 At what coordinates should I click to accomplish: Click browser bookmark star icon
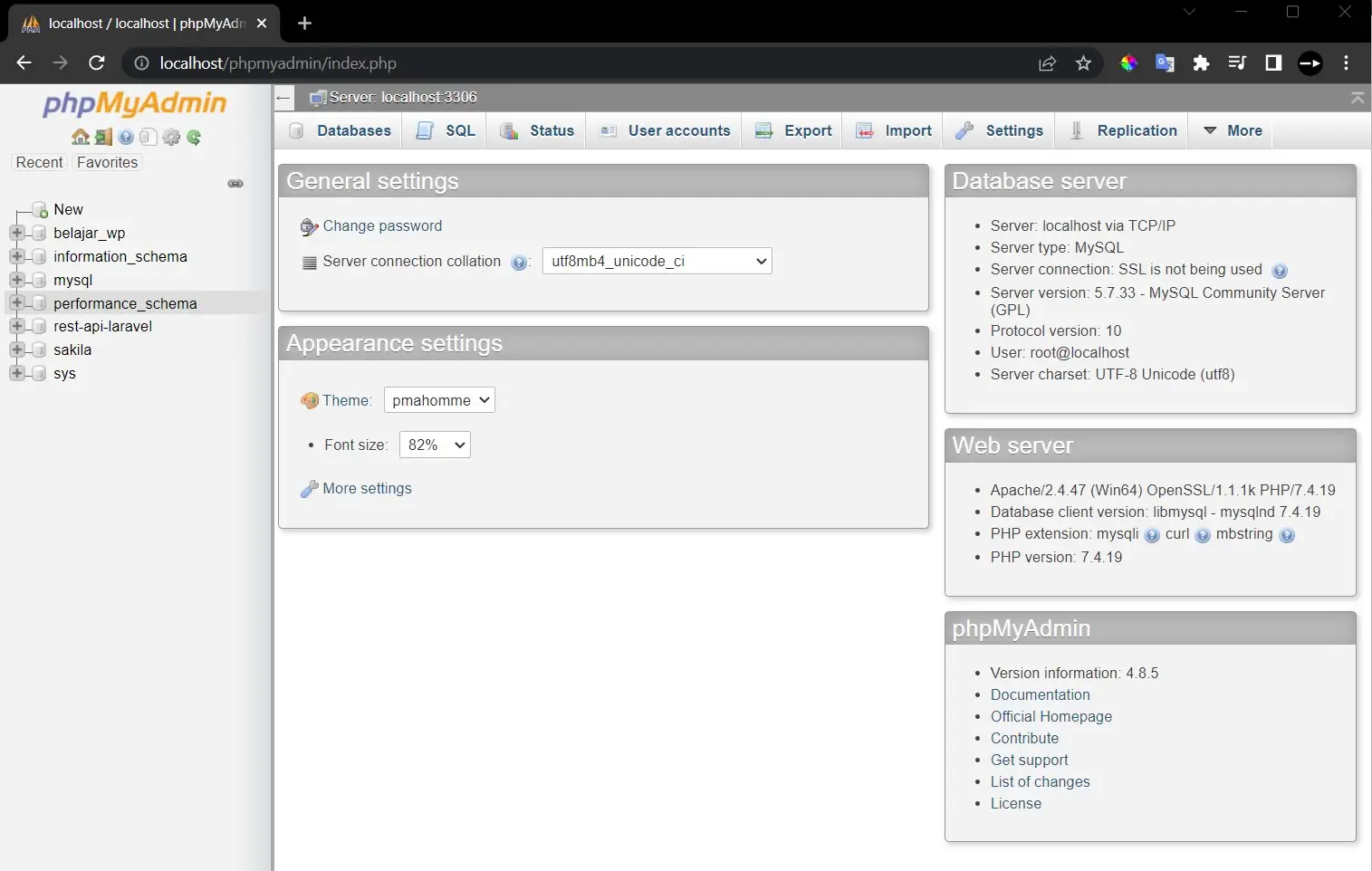(x=1083, y=63)
